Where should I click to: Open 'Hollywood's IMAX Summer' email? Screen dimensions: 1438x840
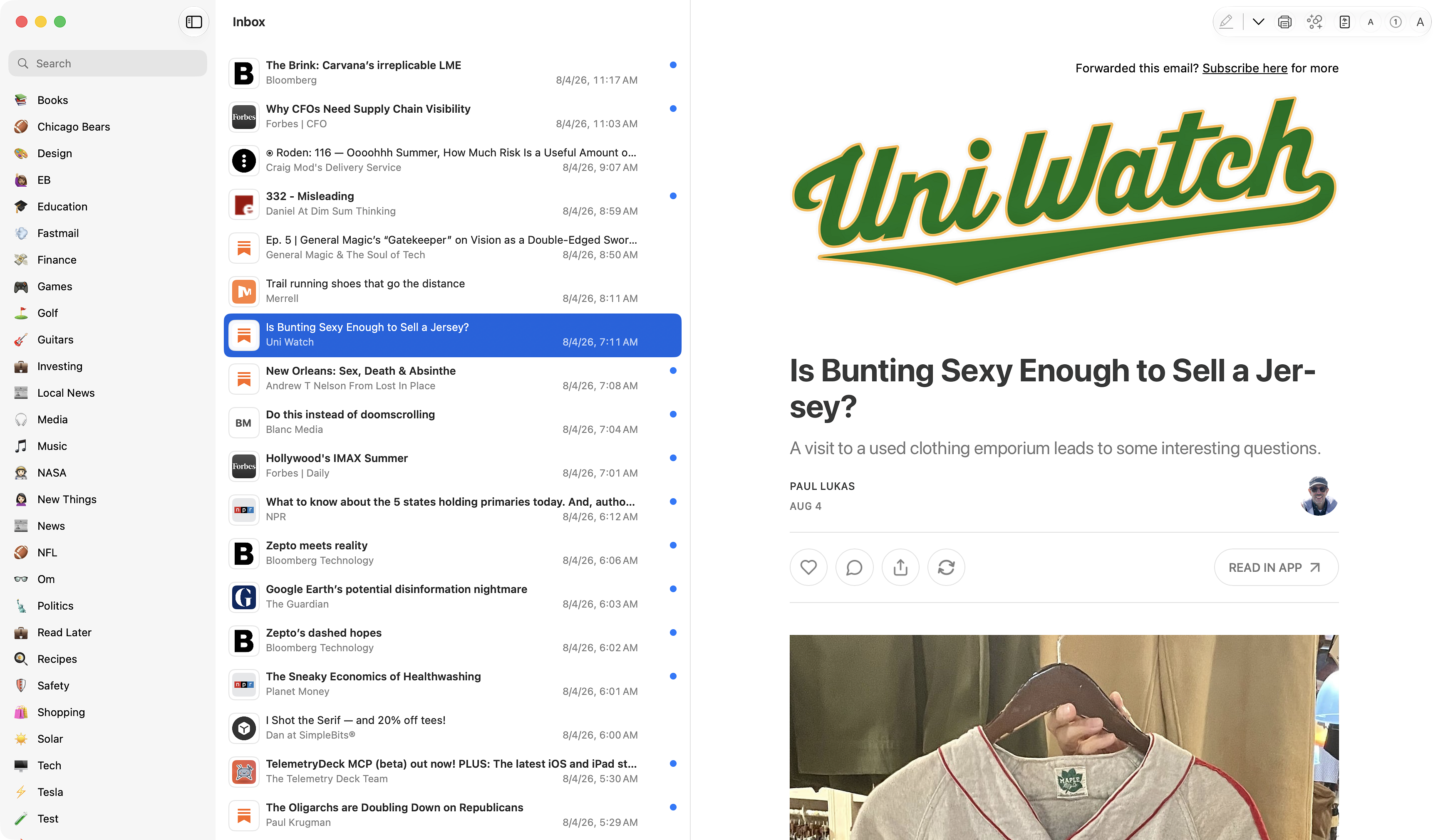tap(453, 466)
